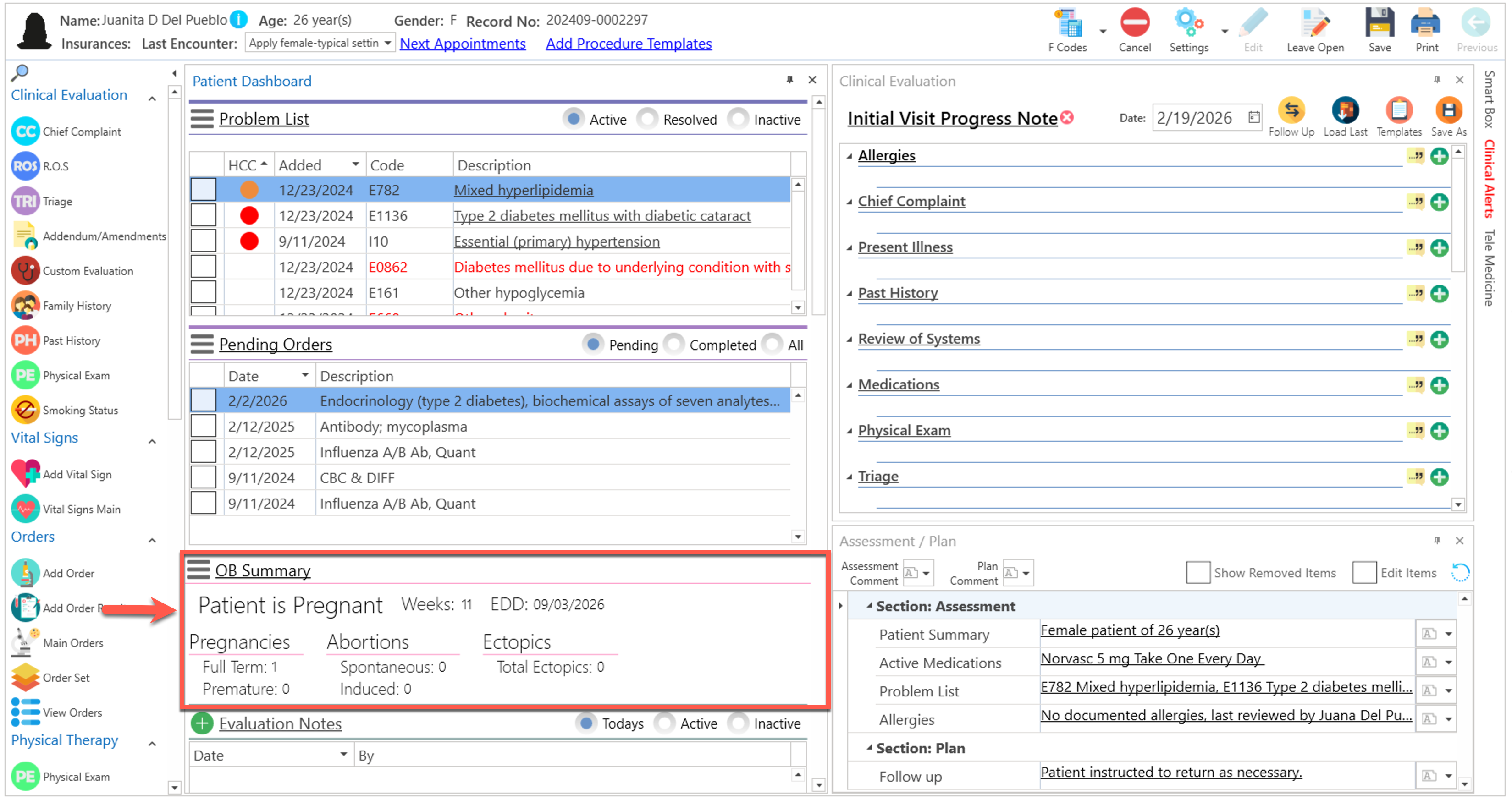Click the green plus next to Allergies

(x=1439, y=156)
